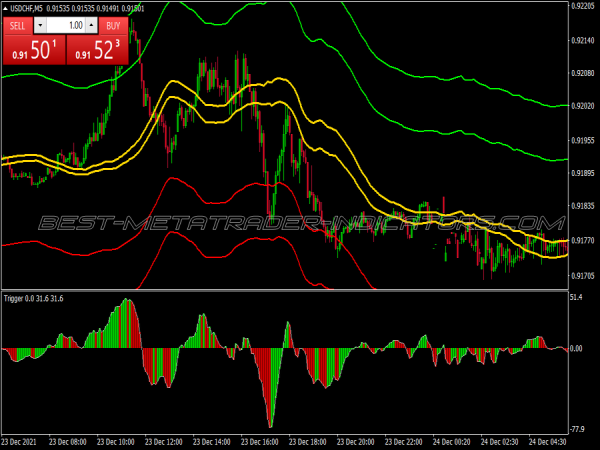Click the 51.4 indicator scale value

point(576,297)
